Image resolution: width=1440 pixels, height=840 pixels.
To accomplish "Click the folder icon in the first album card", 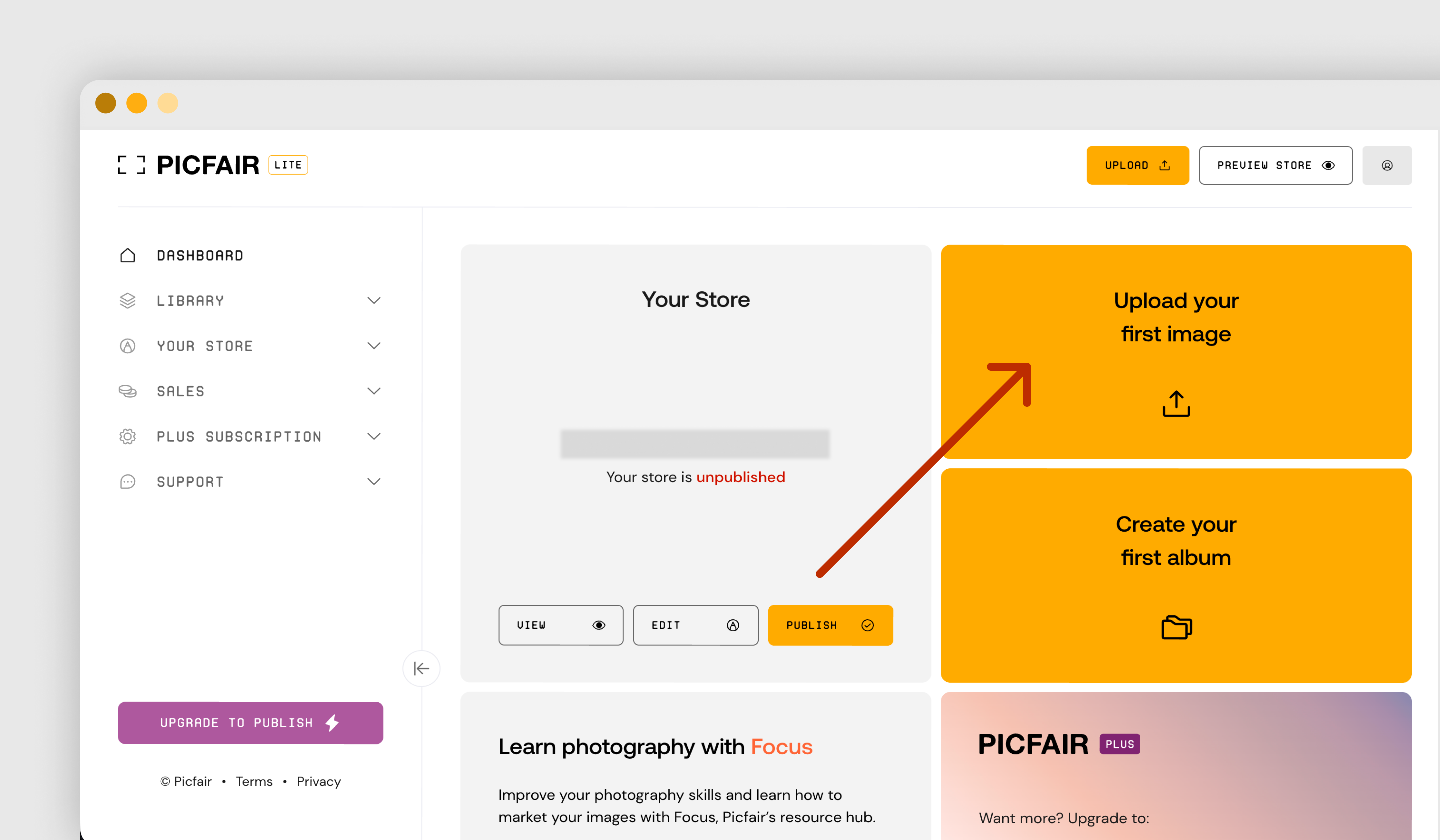I will (1176, 627).
